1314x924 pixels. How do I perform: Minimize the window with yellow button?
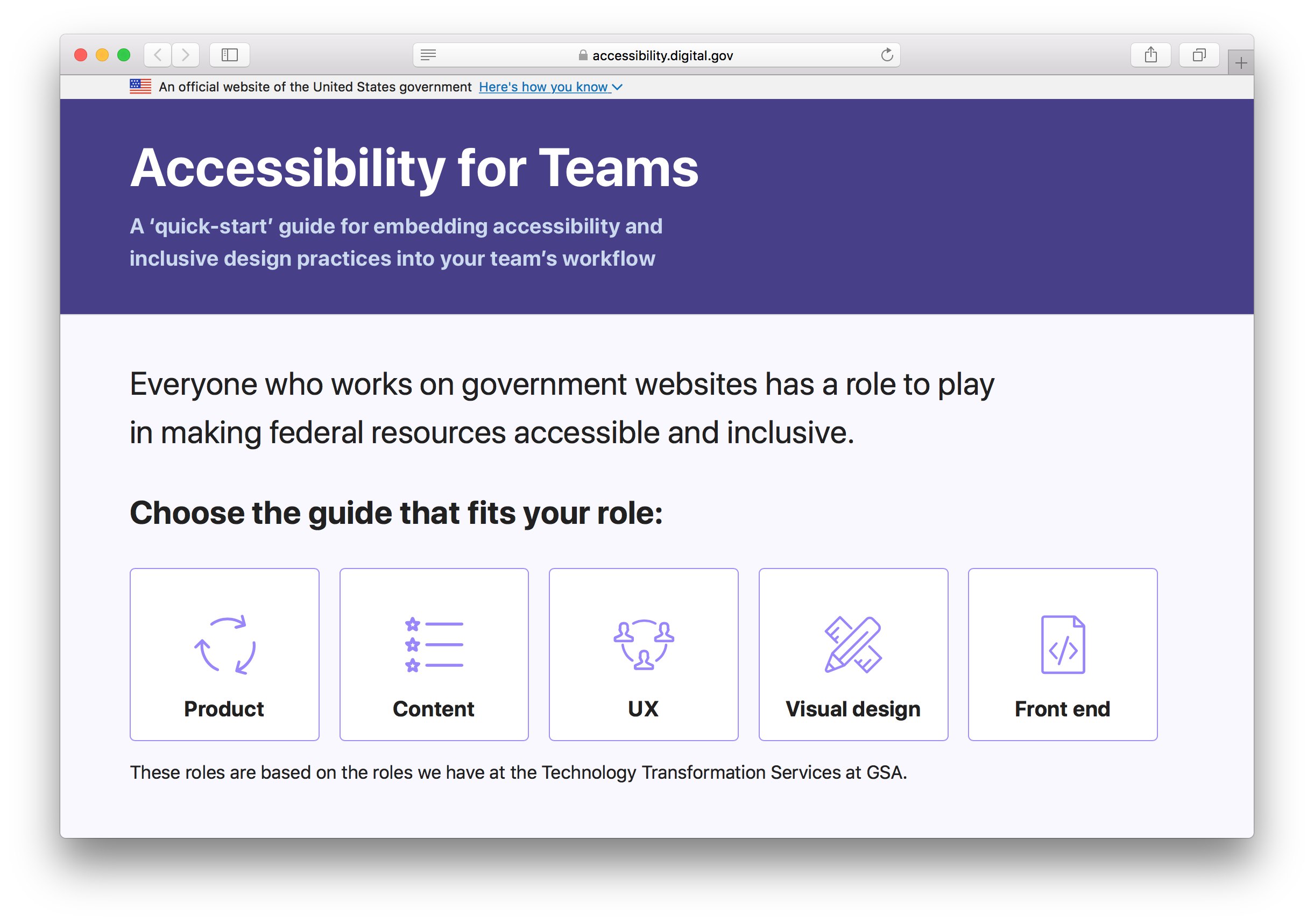pyautogui.click(x=102, y=55)
